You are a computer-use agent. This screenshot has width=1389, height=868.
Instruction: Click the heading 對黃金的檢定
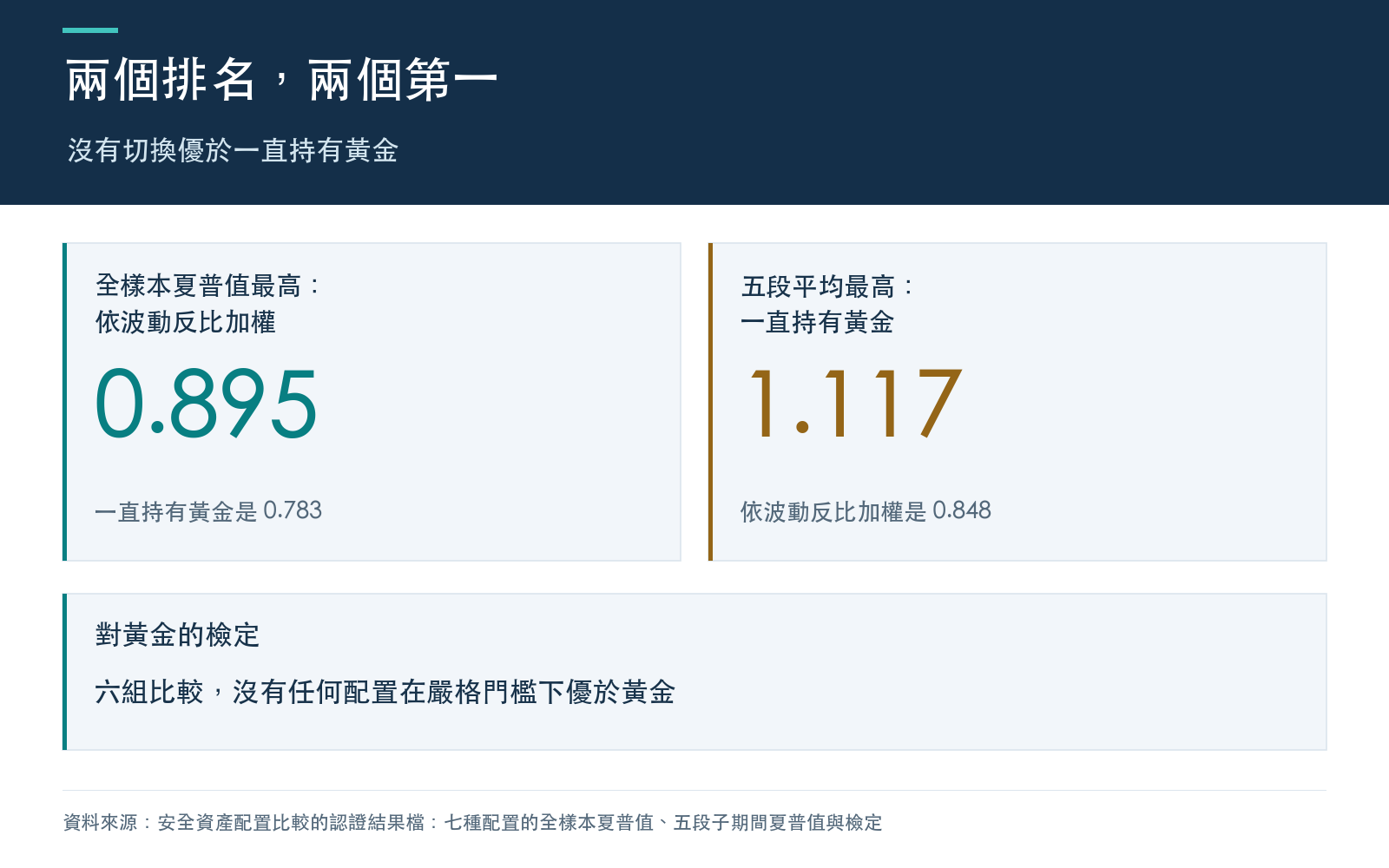pos(177,635)
